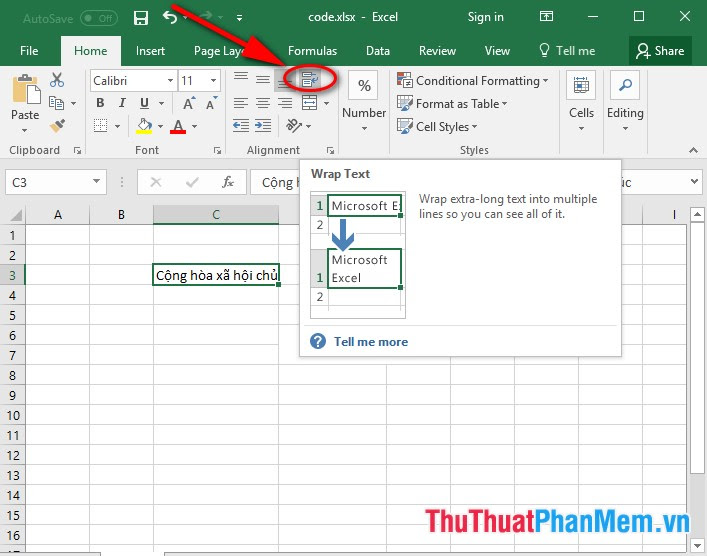Collapse the ribbon with the chevron
707x556 pixels.
pyautogui.click(x=693, y=150)
